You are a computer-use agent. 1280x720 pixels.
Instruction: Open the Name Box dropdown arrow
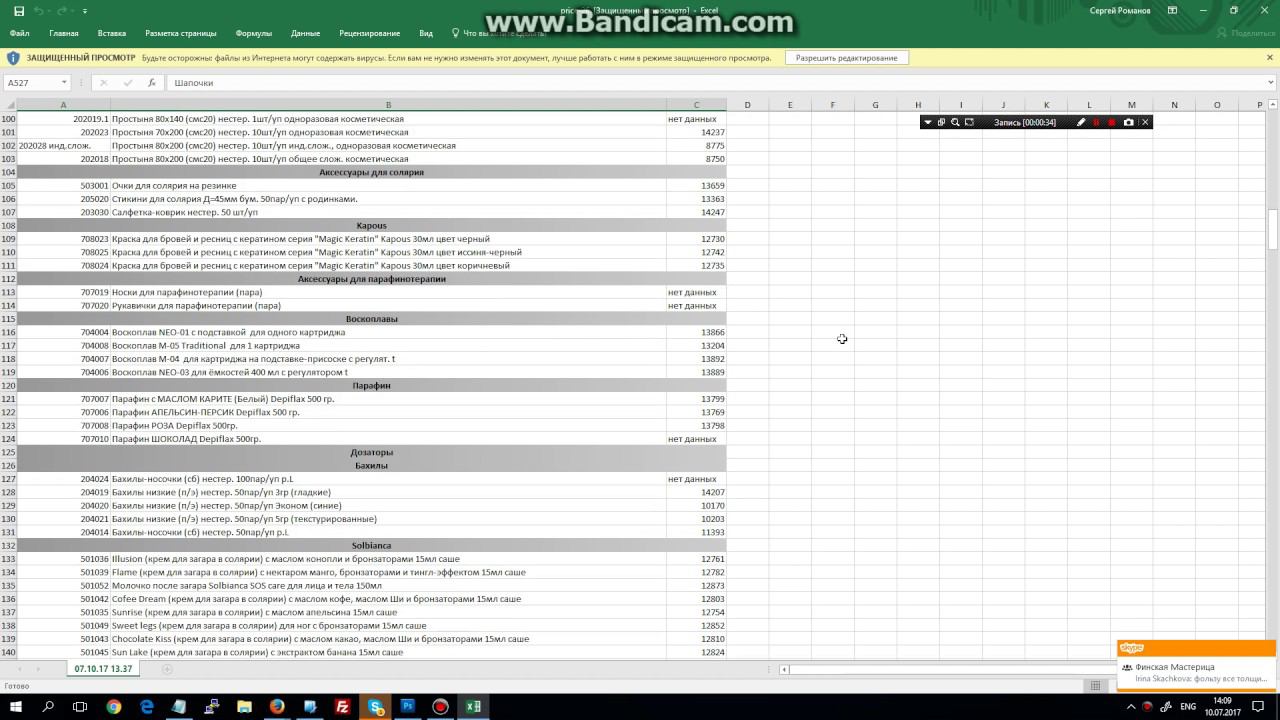(64, 83)
